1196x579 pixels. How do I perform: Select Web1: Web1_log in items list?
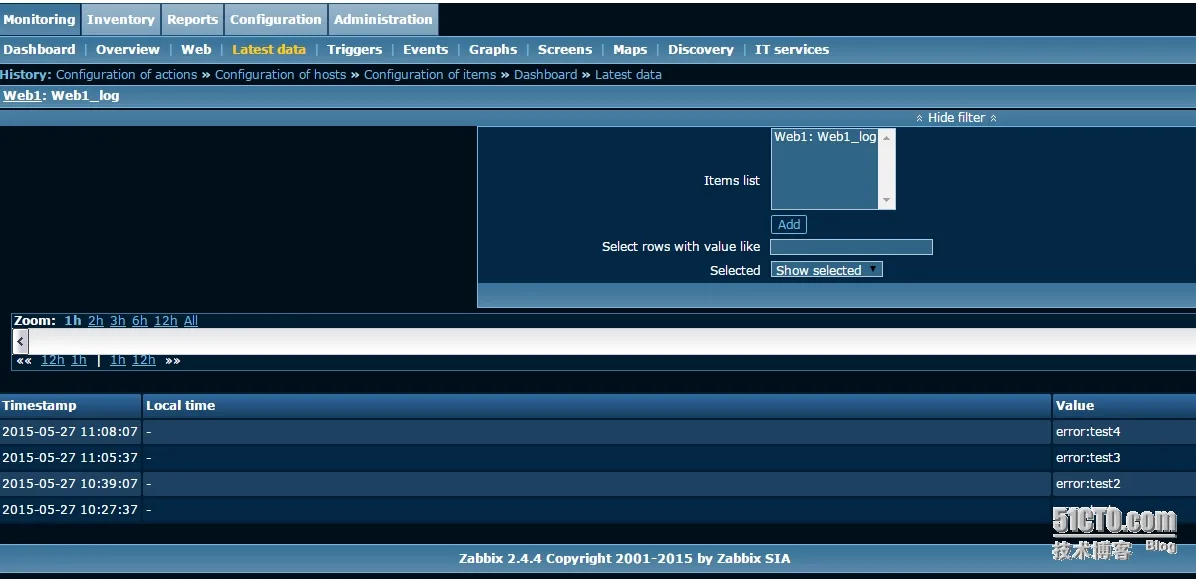(x=825, y=137)
